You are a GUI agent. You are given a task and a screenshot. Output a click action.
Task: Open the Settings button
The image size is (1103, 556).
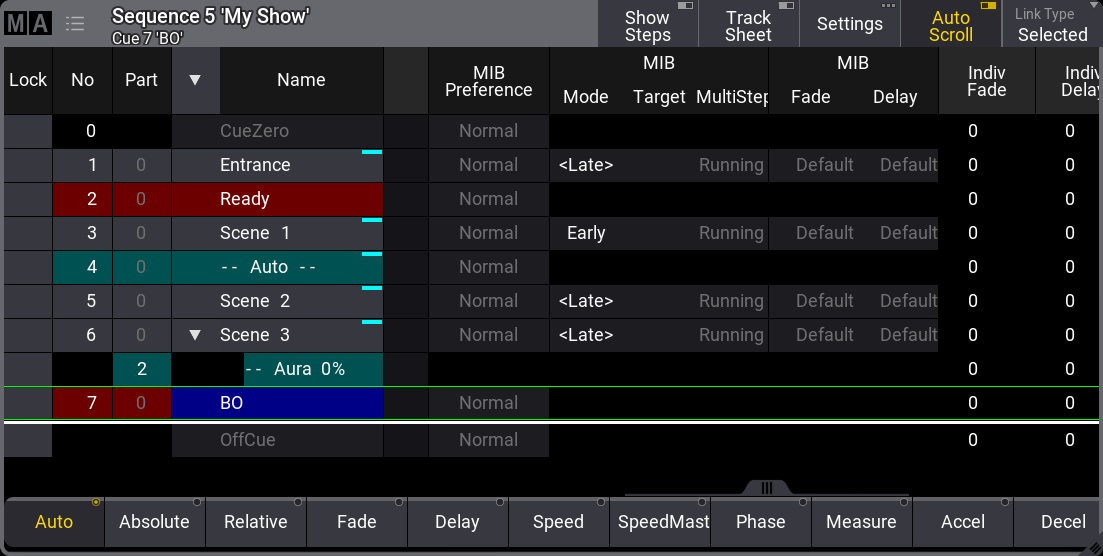click(x=849, y=24)
